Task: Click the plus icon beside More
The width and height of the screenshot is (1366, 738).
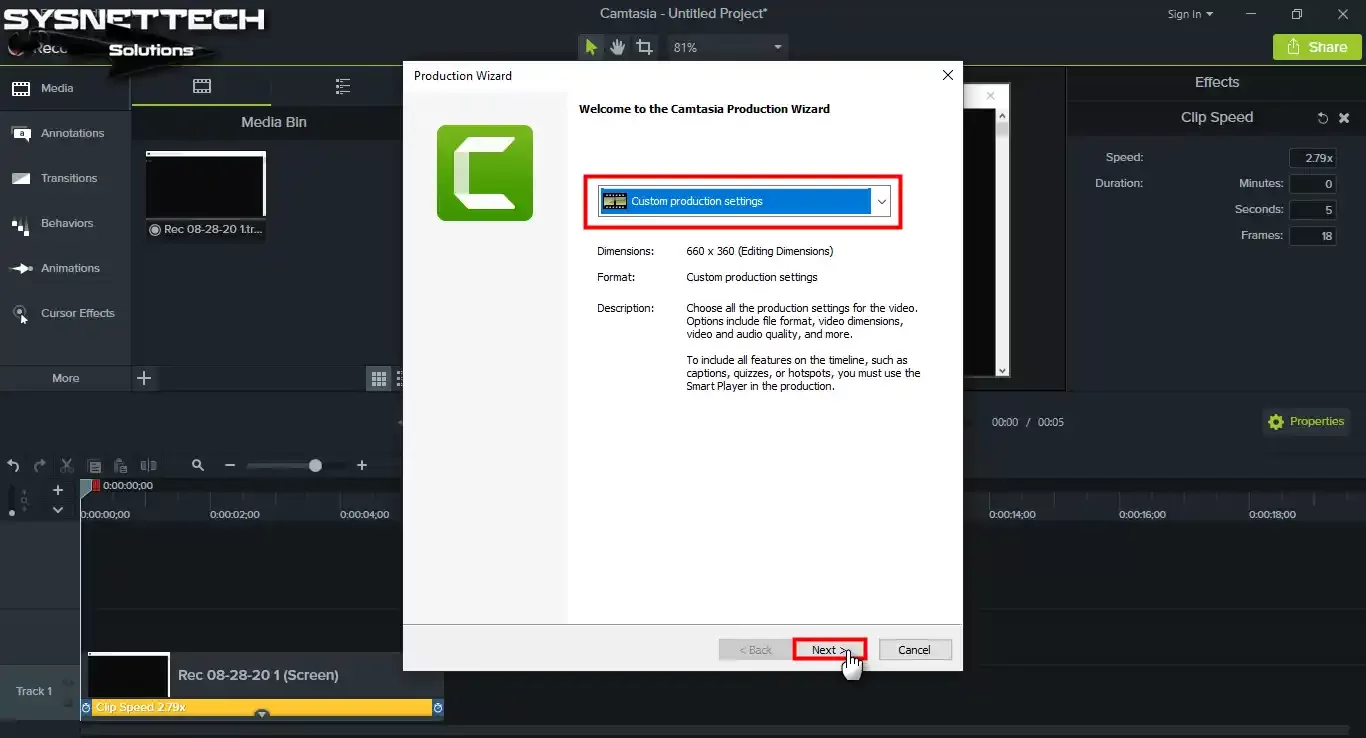Action: click(144, 378)
